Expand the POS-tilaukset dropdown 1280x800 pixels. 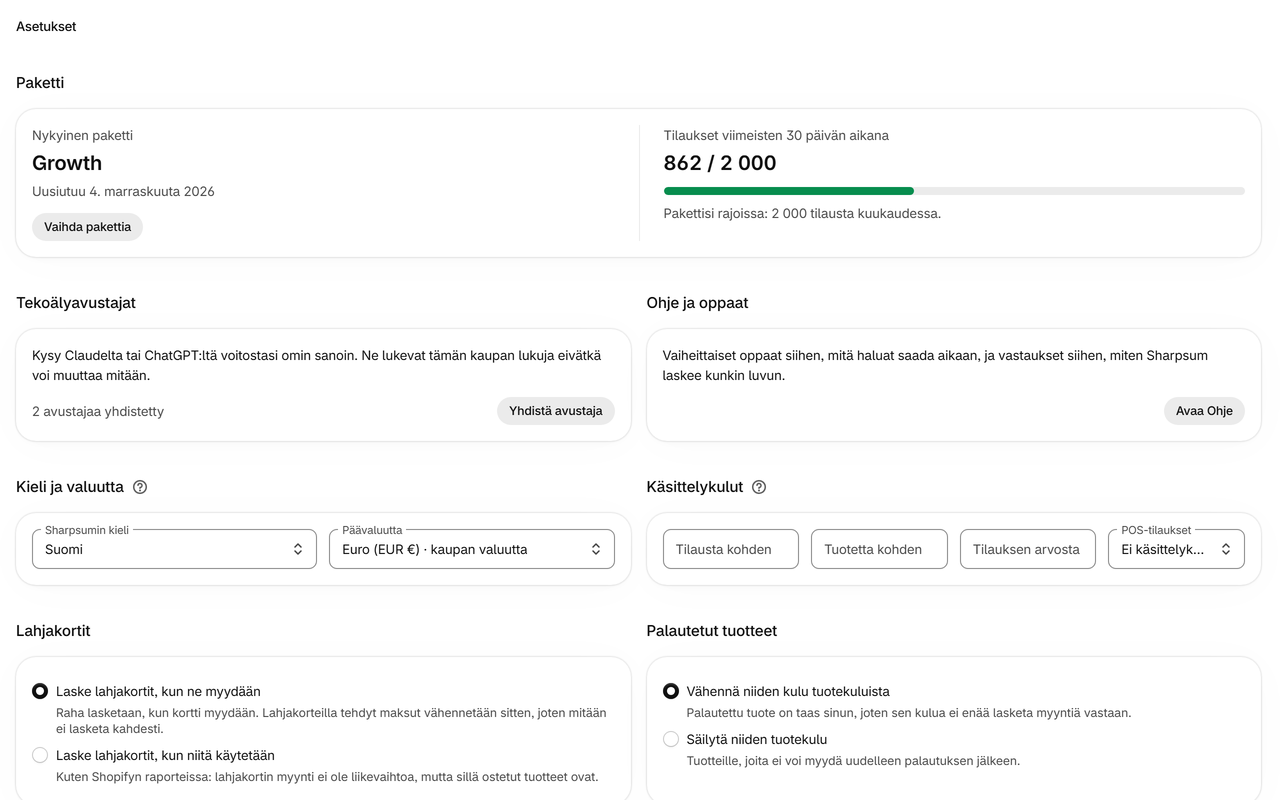point(1176,549)
